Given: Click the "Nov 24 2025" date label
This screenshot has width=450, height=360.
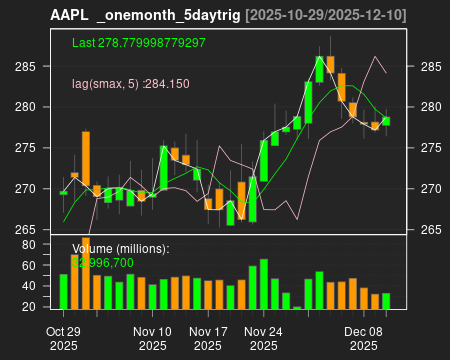Looking at the screenshot, I should 263,339.
